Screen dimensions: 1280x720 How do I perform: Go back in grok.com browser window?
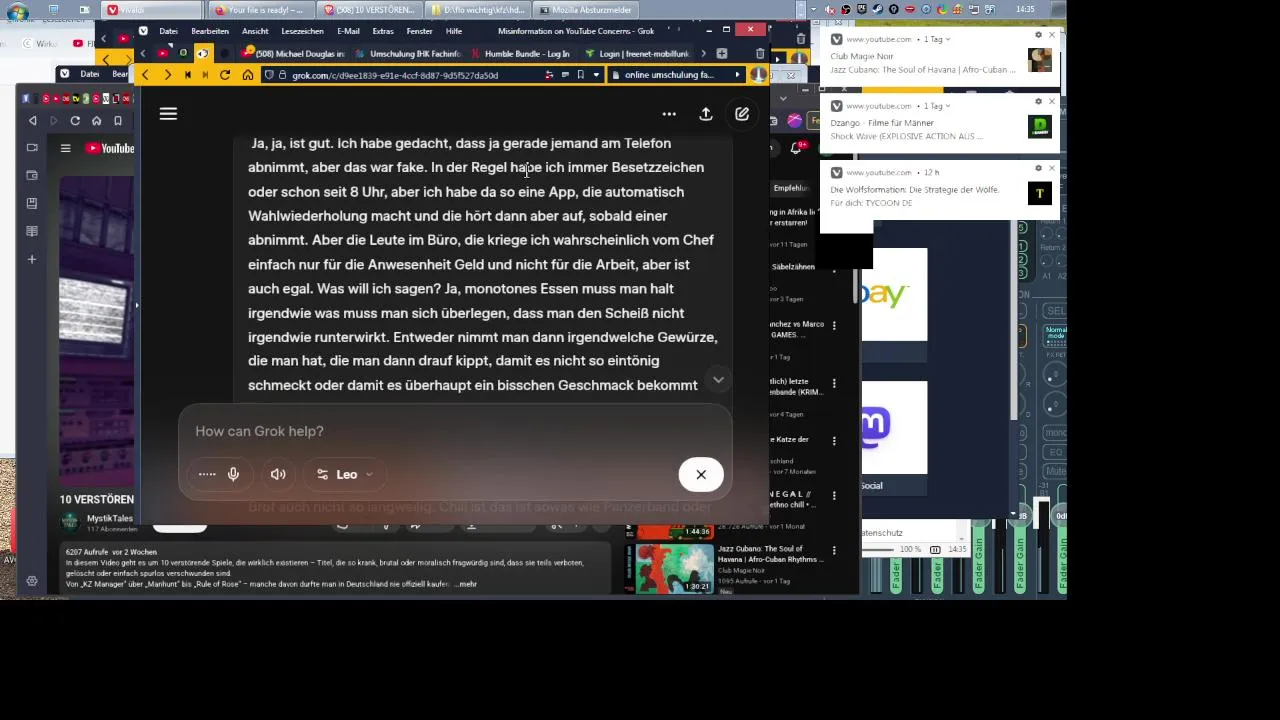pyautogui.click(x=146, y=75)
